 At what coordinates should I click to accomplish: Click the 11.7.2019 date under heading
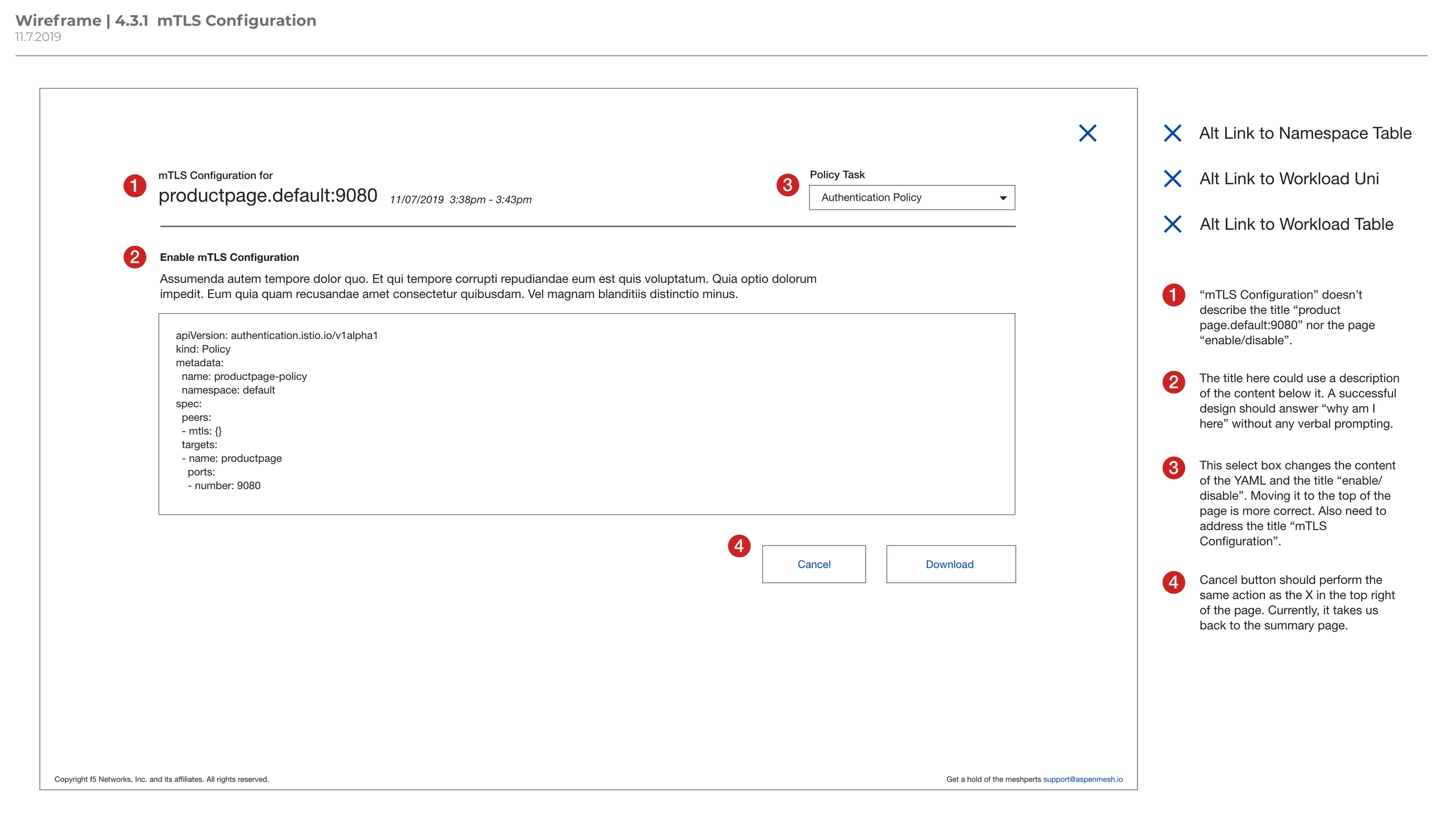[38, 37]
